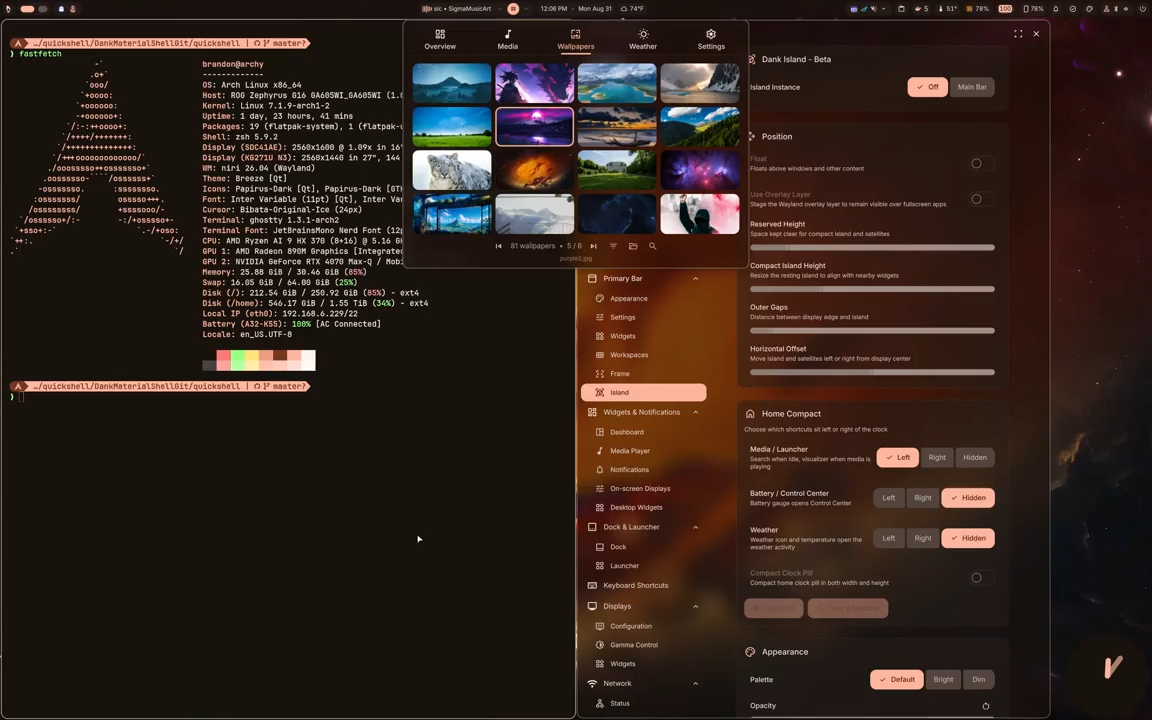This screenshot has height=720, width=1152.
Task: Adjust the Reserved Height slider
Action: tap(872, 248)
